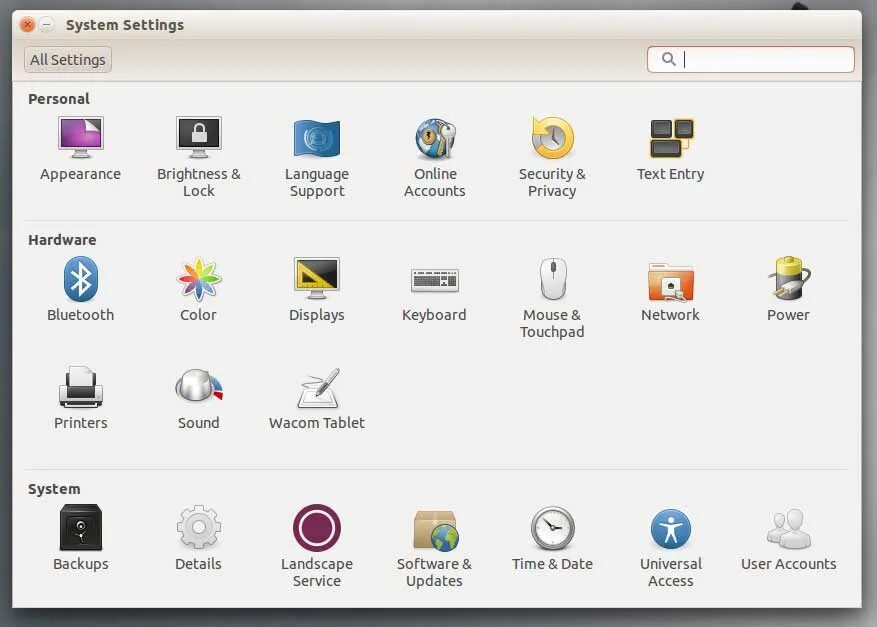Open Wacom Tablet settings
The width and height of the screenshot is (877, 627).
[x=317, y=399]
